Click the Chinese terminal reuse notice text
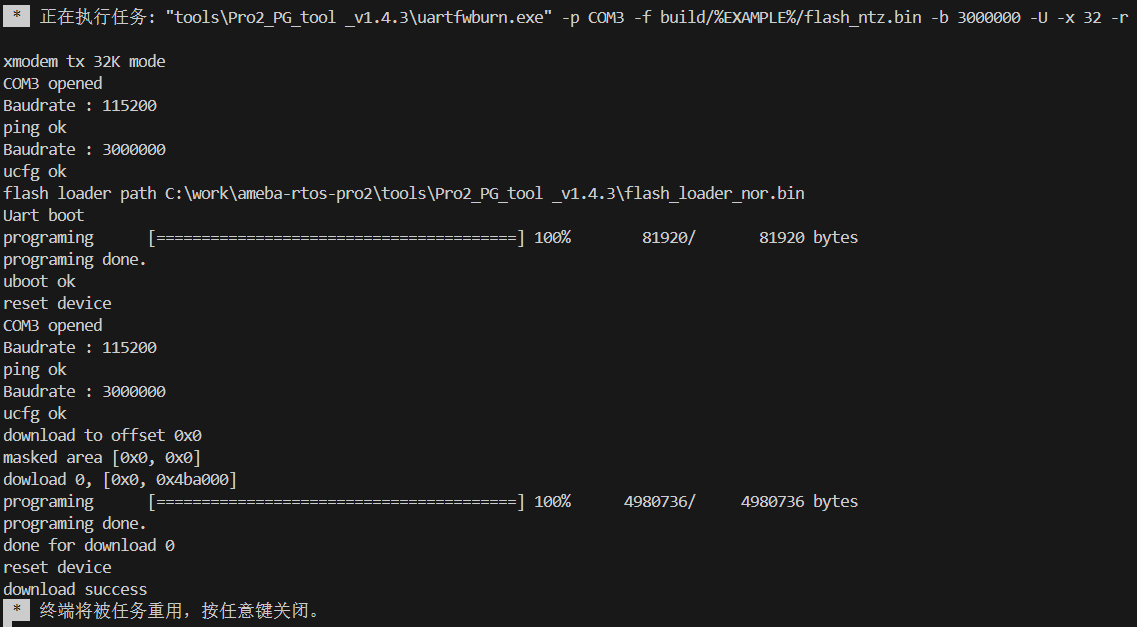Screen dimensions: 1137x627 (179, 610)
